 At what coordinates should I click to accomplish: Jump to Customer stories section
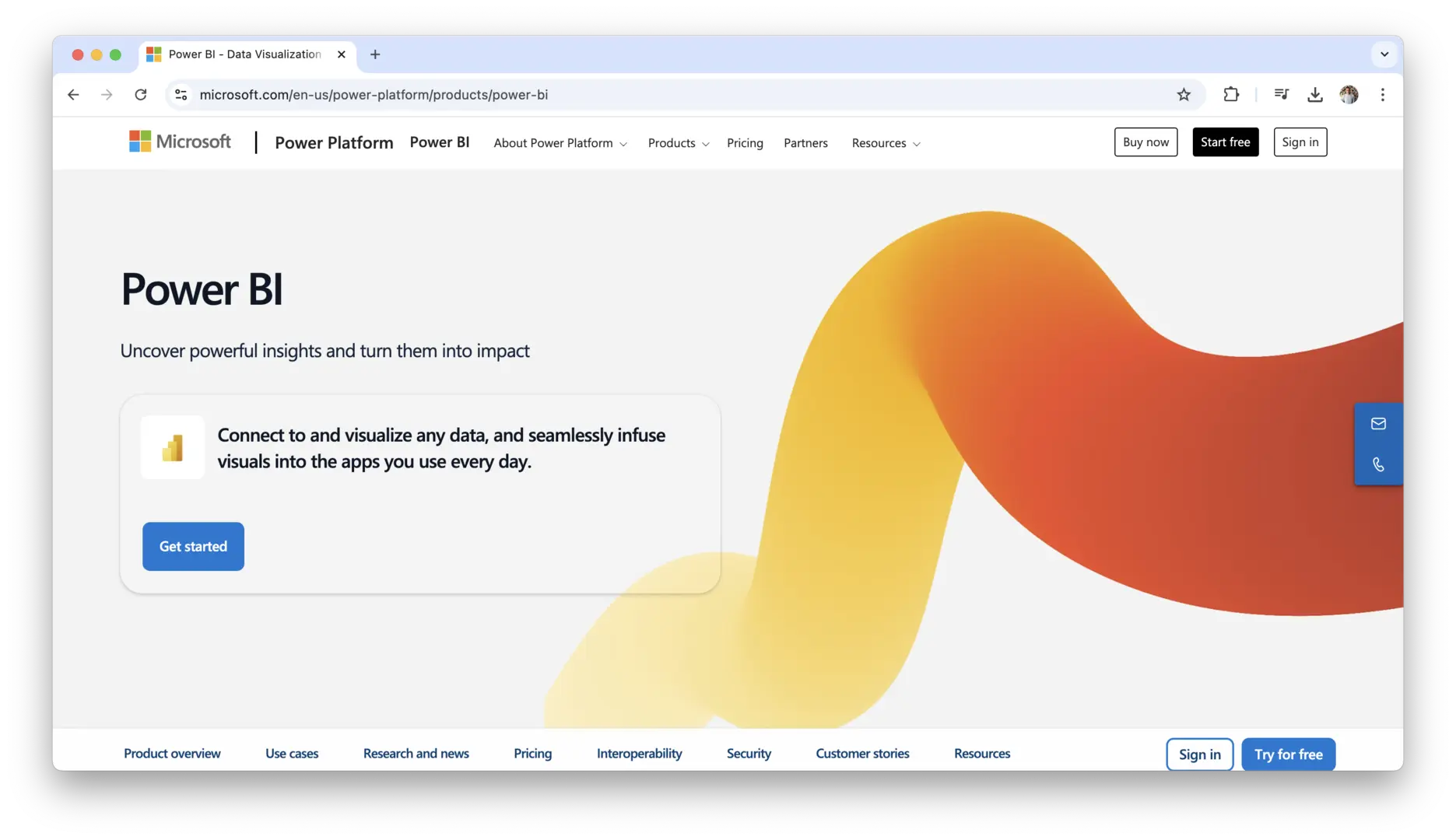[862, 754]
